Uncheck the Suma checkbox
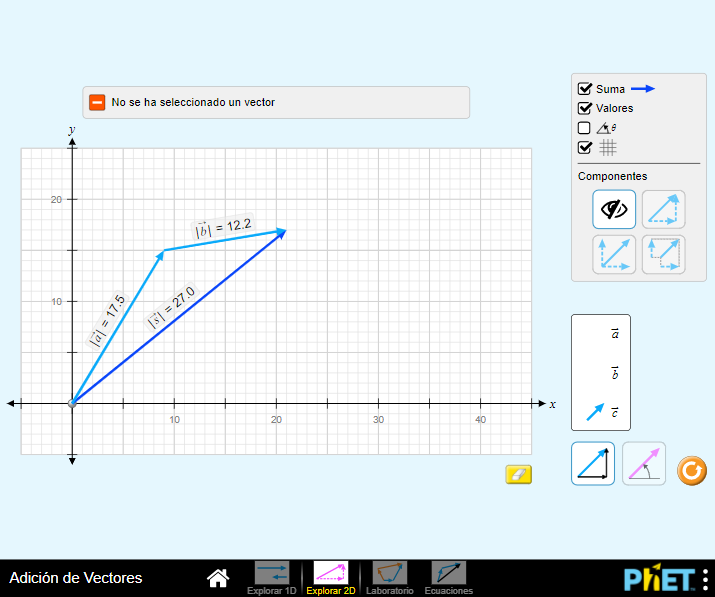 pos(585,89)
